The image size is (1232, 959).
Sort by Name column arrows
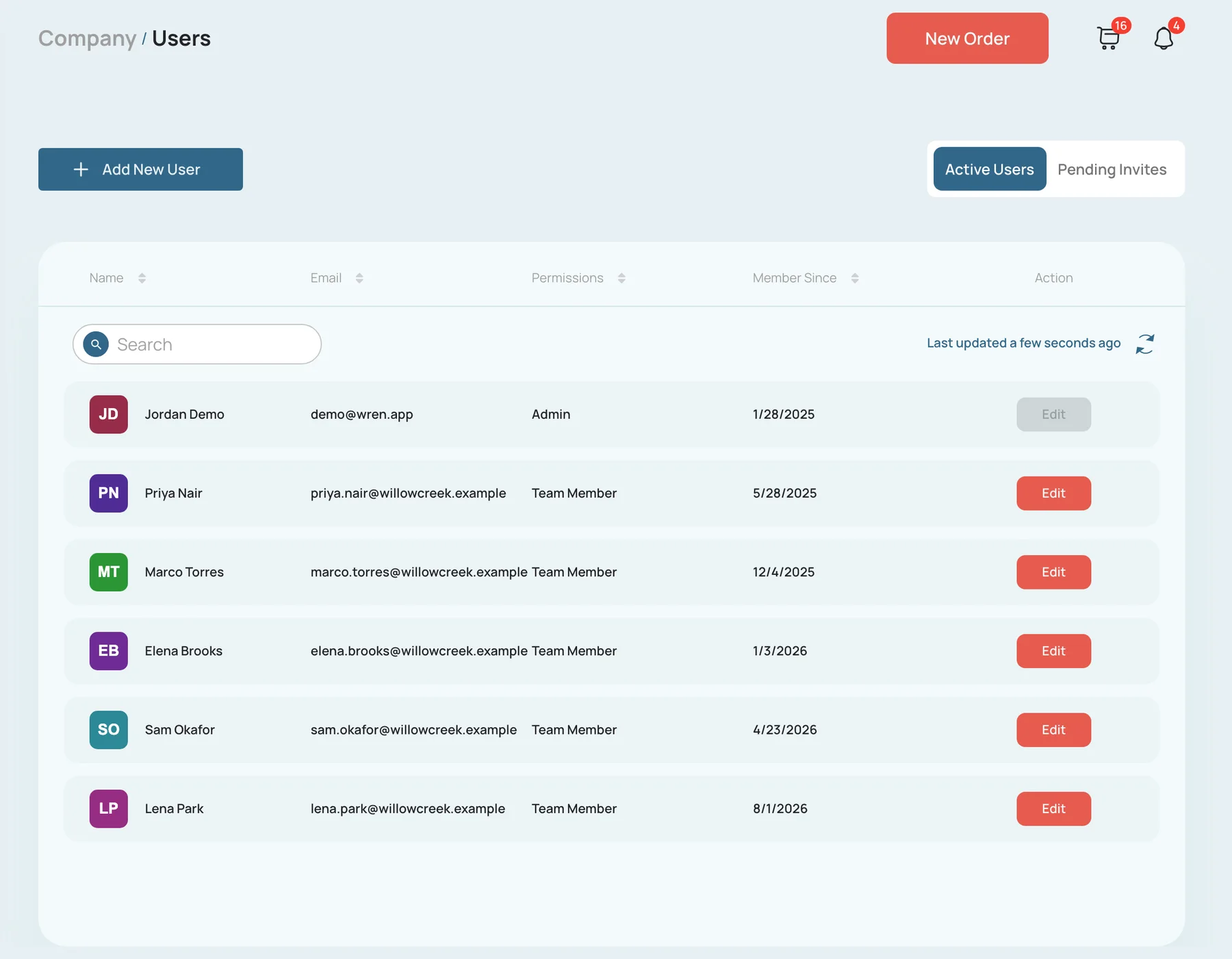(x=142, y=278)
